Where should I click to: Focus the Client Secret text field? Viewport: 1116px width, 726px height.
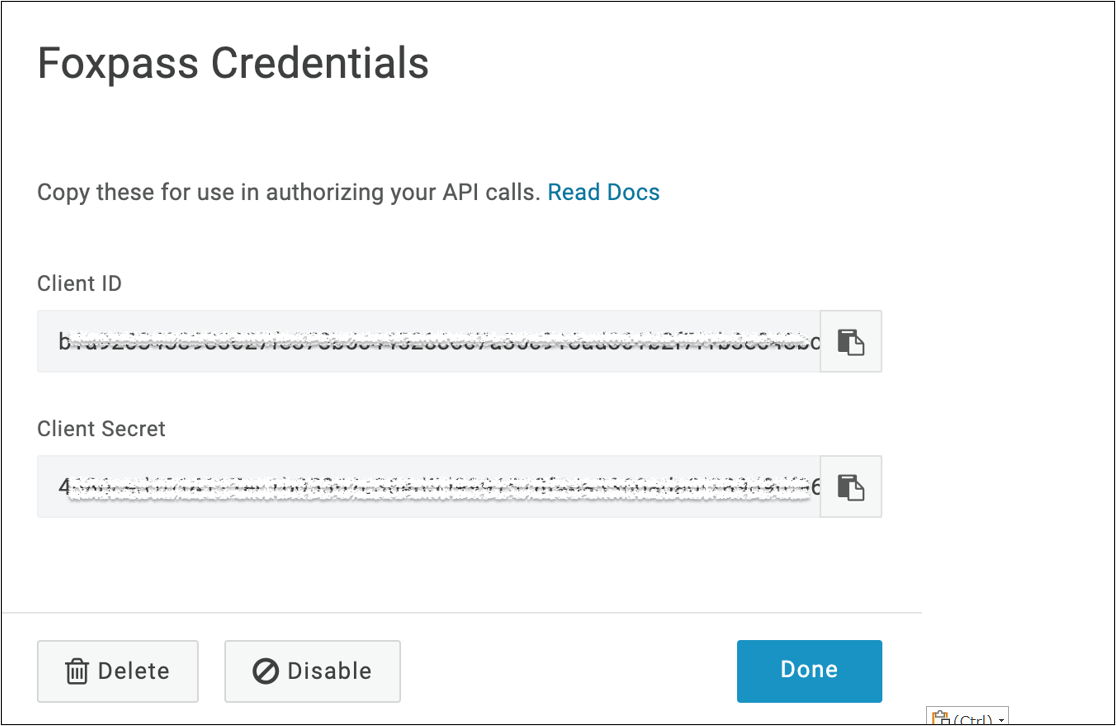(428, 487)
